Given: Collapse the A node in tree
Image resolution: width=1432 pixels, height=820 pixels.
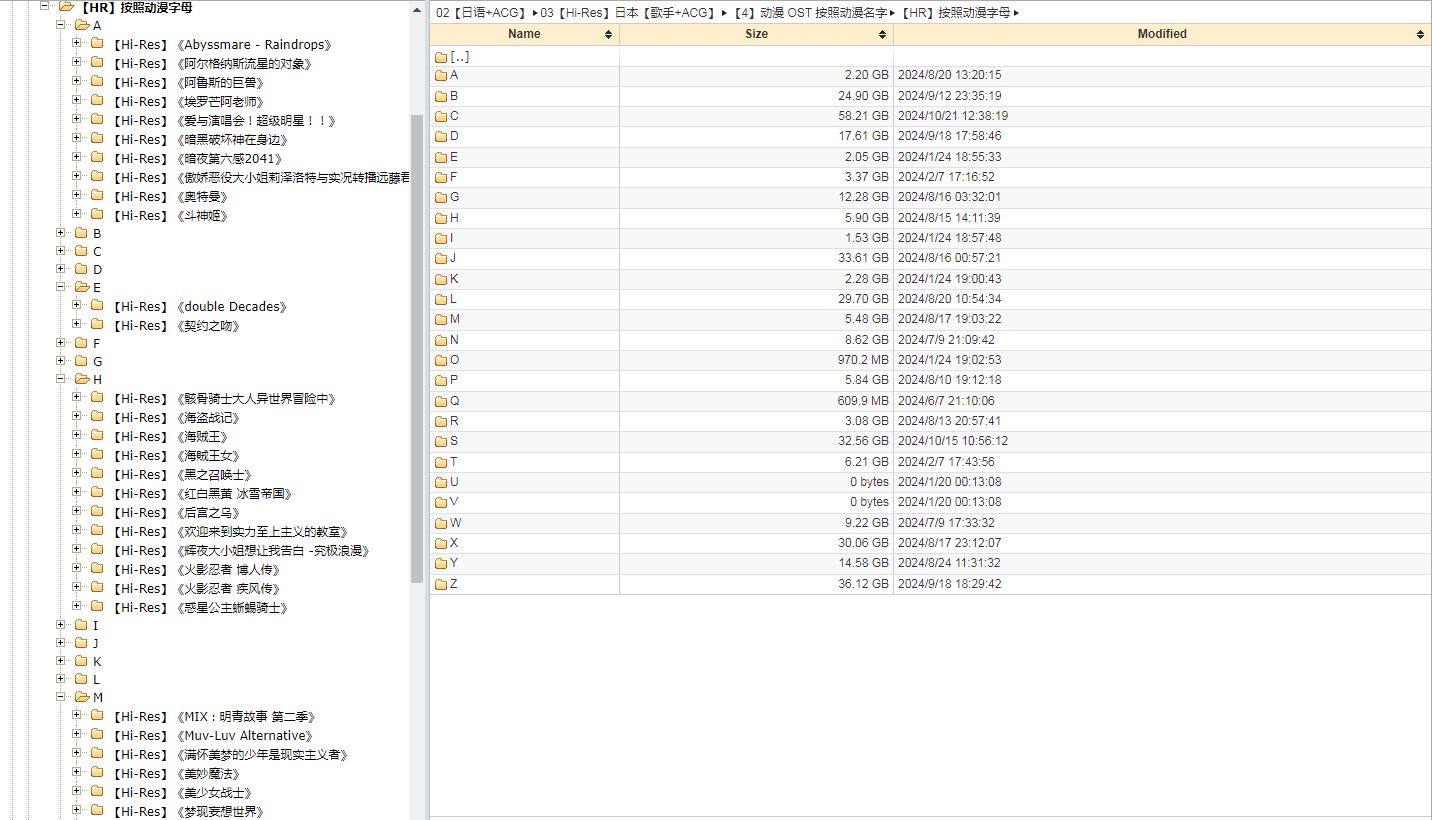Looking at the screenshot, I should click(61, 25).
